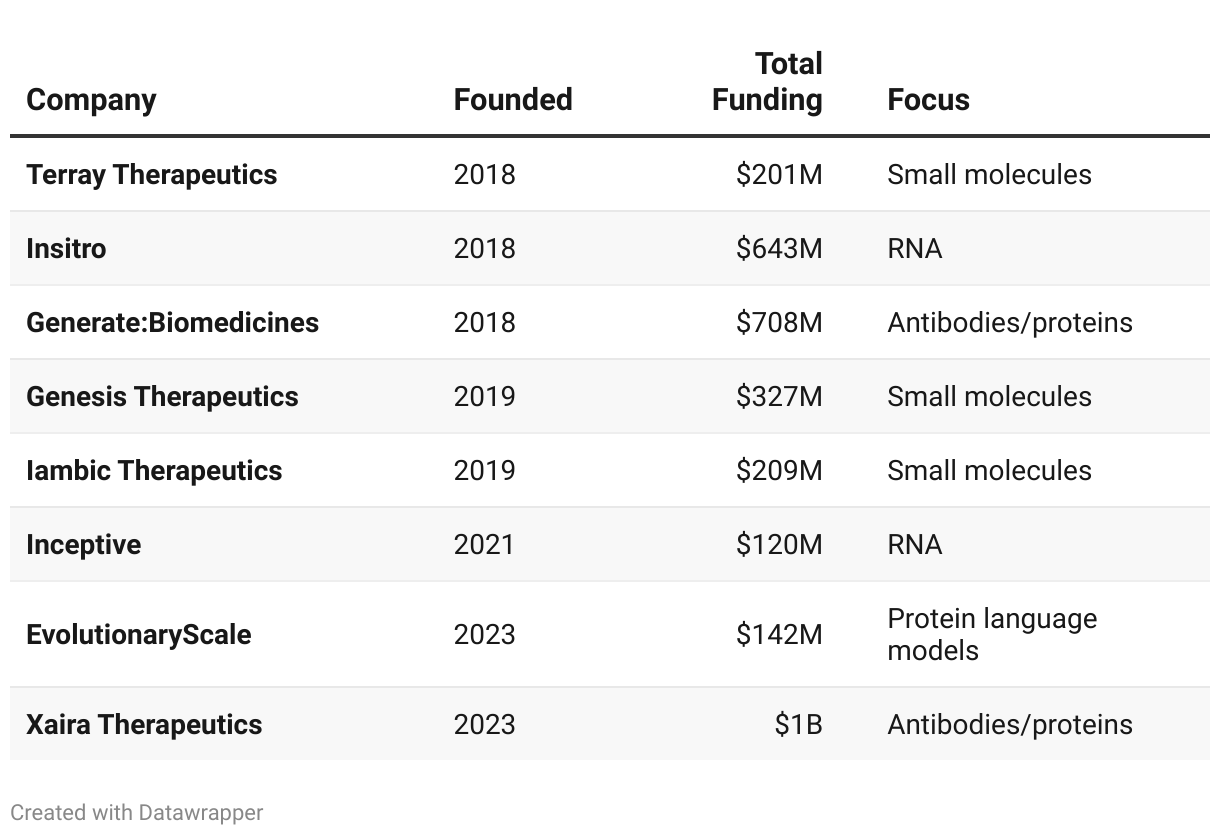
Task: Select the Insitro company name
Action: click(x=66, y=249)
